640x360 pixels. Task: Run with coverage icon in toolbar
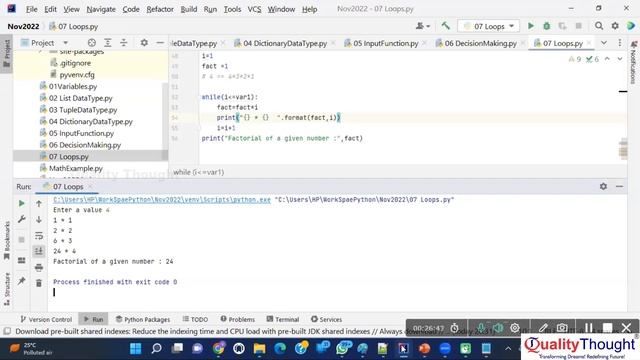coord(562,26)
